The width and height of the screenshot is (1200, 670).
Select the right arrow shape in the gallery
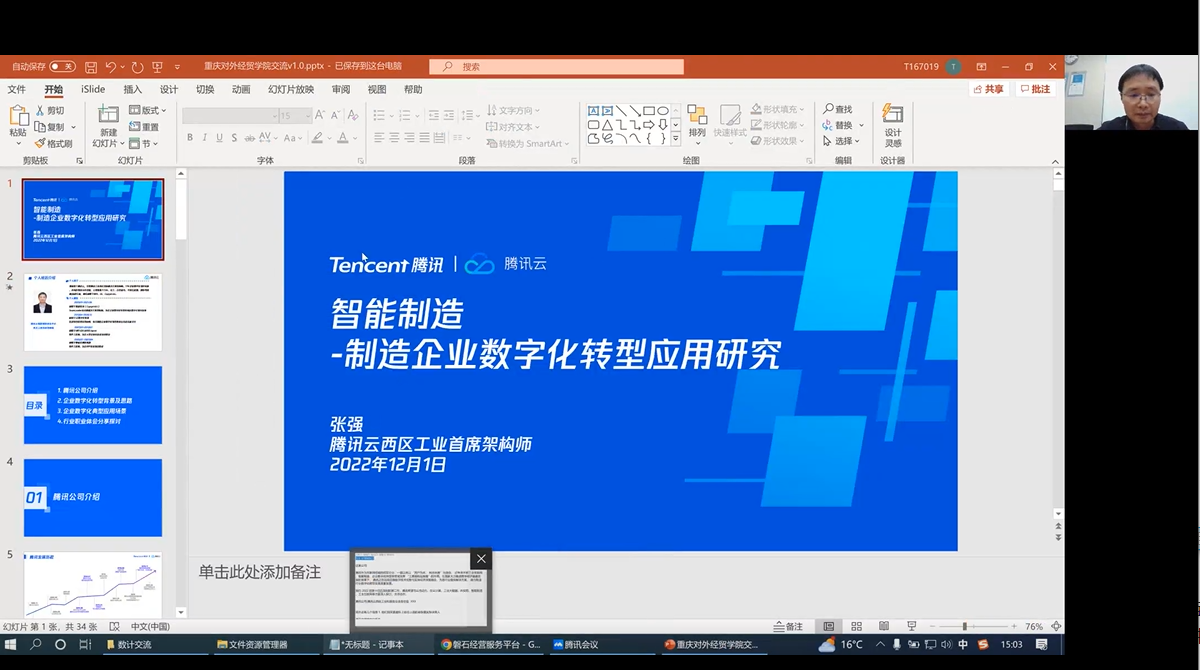649,125
